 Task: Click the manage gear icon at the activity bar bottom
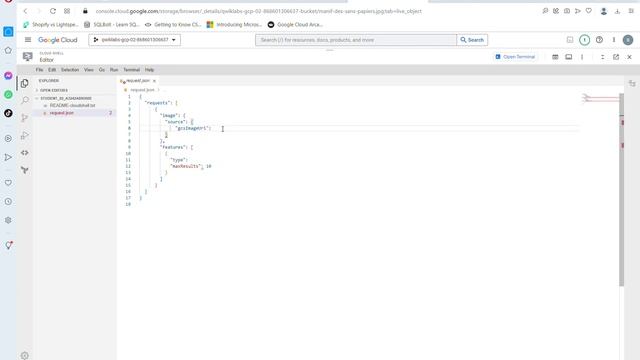tap(24, 356)
